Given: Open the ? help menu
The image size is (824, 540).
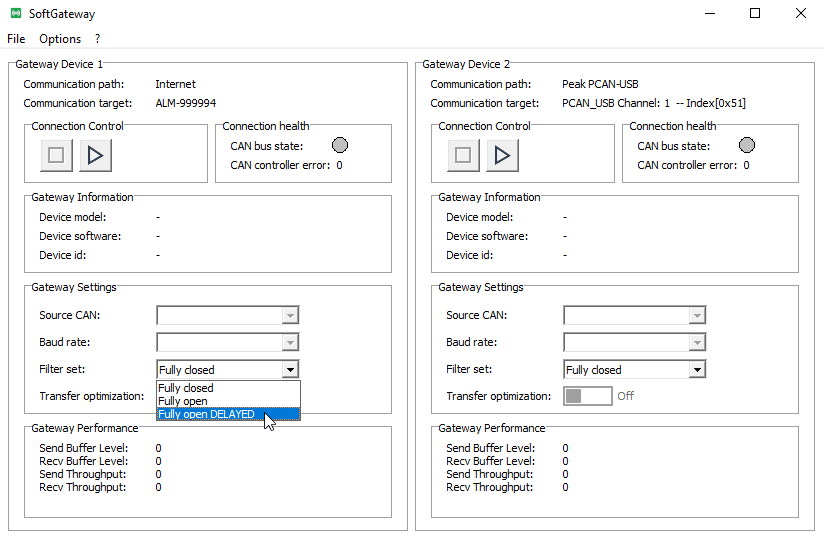Looking at the screenshot, I should click(x=98, y=39).
